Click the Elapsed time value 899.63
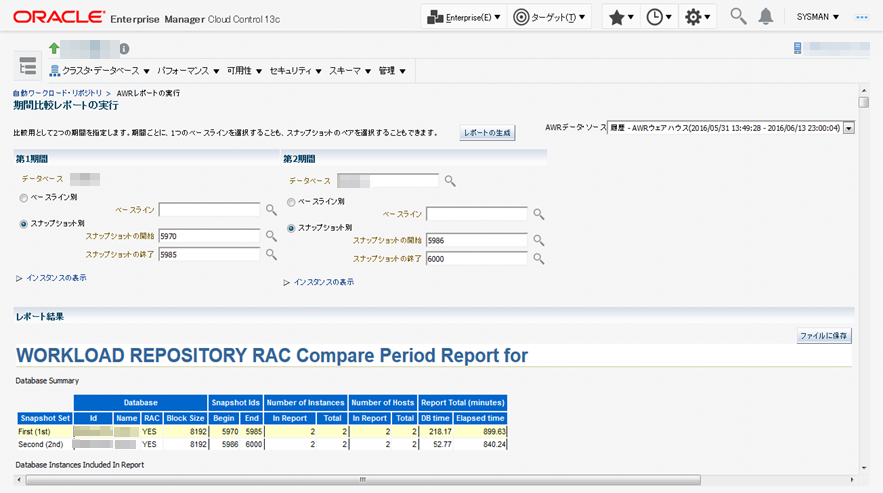The width and height of the screenshot is (883, 493). click(x=494, y=432)
